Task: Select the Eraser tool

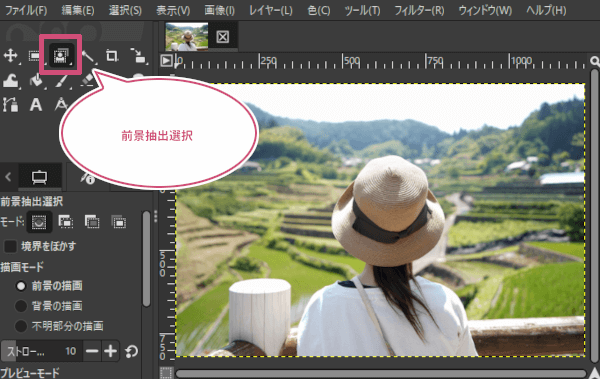Action: pos(88,80)
